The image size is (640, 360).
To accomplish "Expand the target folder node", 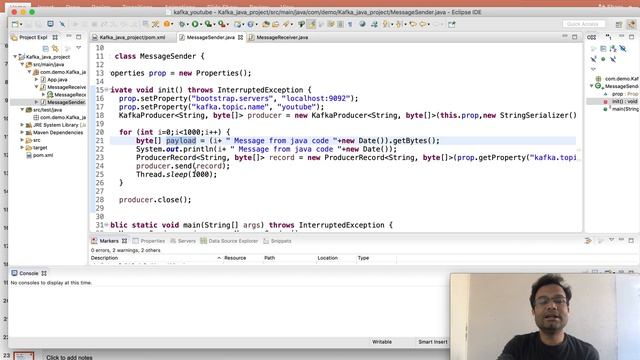I will click(x=22, y=148).
